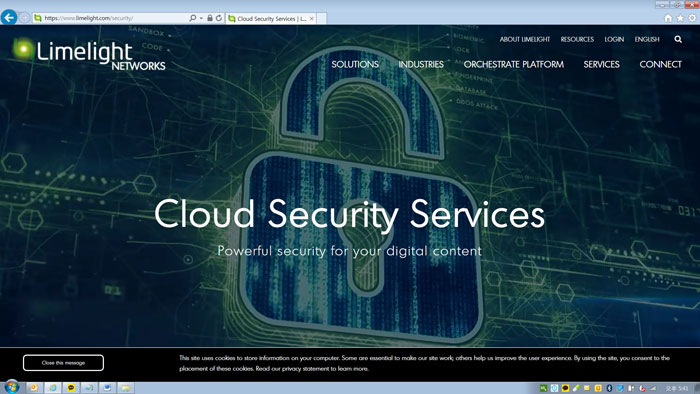Open the Windows Start orb
Viewport: 700px width, 394px height.
point(12,386)
